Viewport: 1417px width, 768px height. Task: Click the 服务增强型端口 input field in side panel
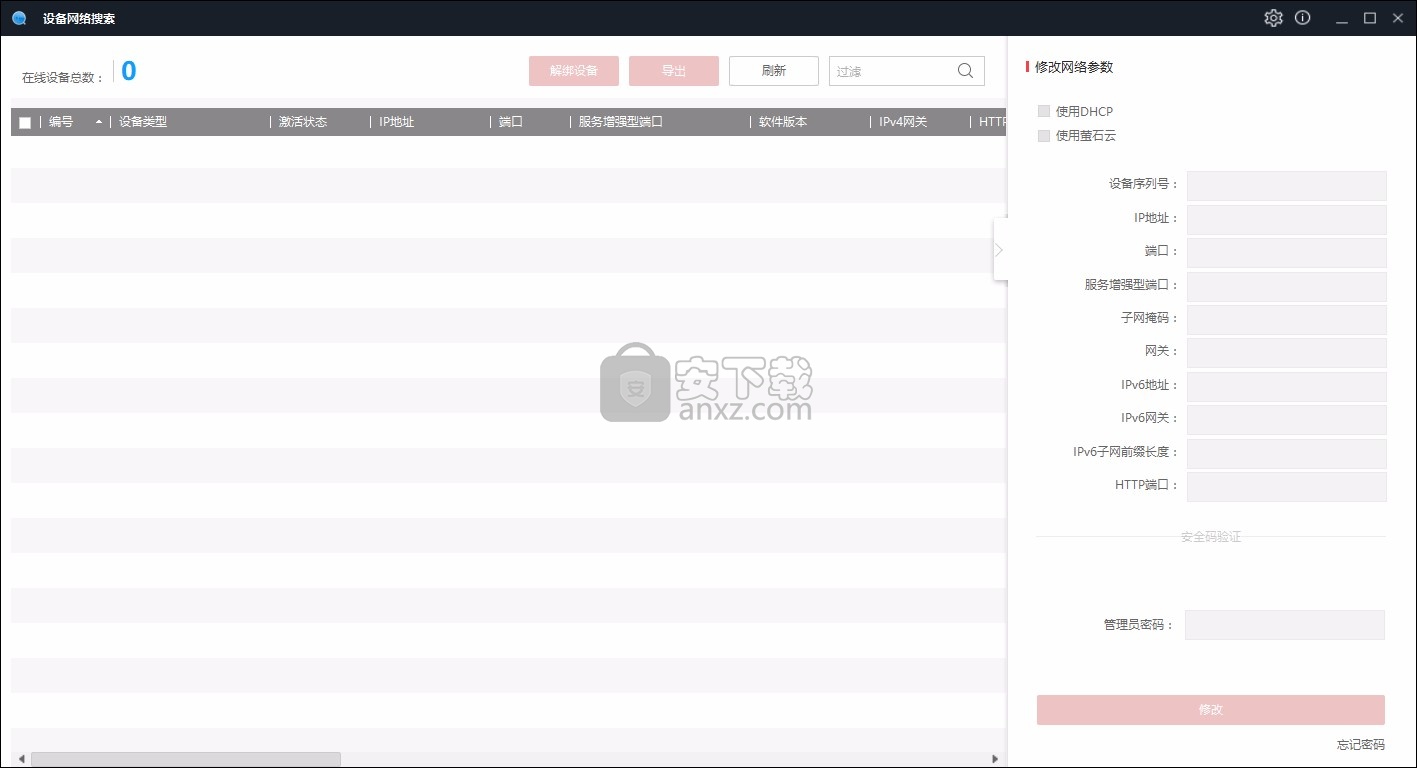(x=1287, y=286)
